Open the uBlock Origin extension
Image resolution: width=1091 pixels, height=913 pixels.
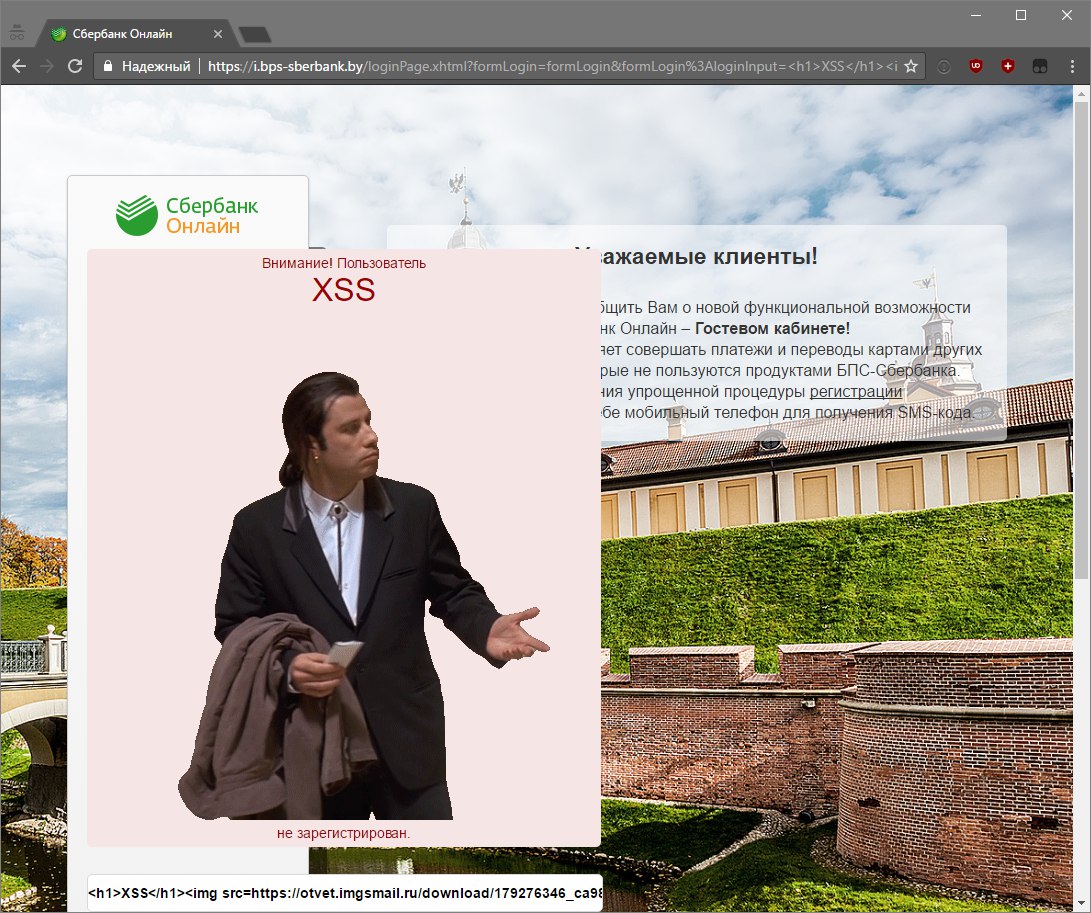click(975, 66)
